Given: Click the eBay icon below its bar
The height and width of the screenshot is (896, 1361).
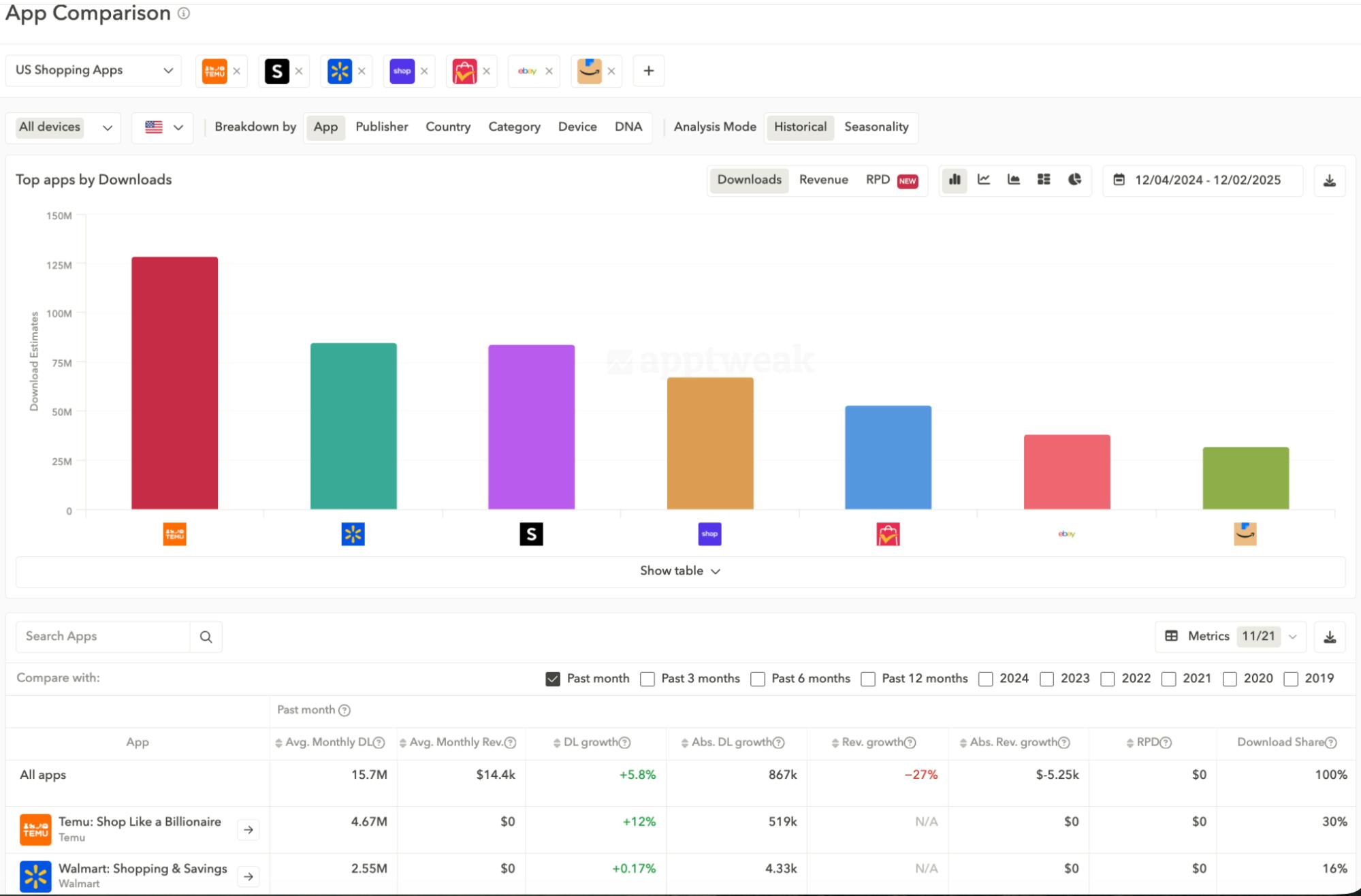Looking at the screenshot, I should click(x=1067, y=534).
